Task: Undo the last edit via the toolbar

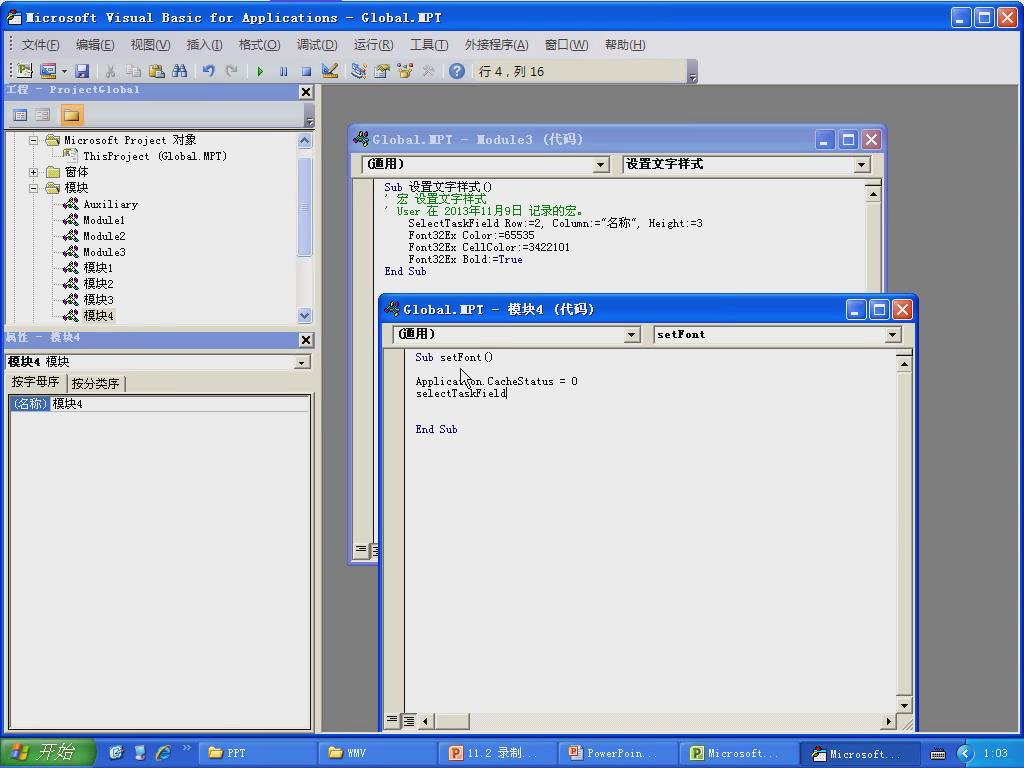Action: (x=209, y=71)
